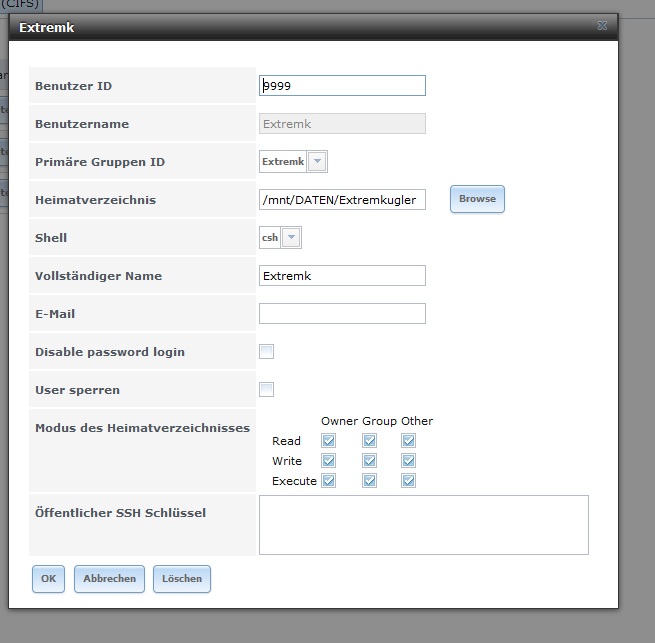Image resolution: width=655 pixels, height=643 pixels.
Task: Click the disabled Benutzername field
Action: pyautogui.click(x=342, y=124)
